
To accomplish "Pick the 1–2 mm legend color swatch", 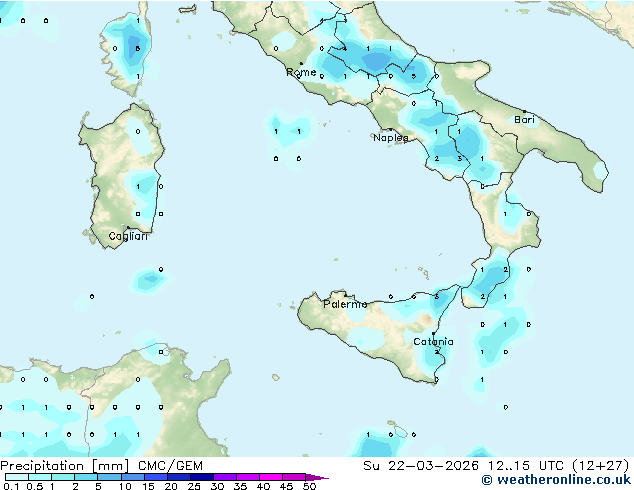I will [63, 477].
